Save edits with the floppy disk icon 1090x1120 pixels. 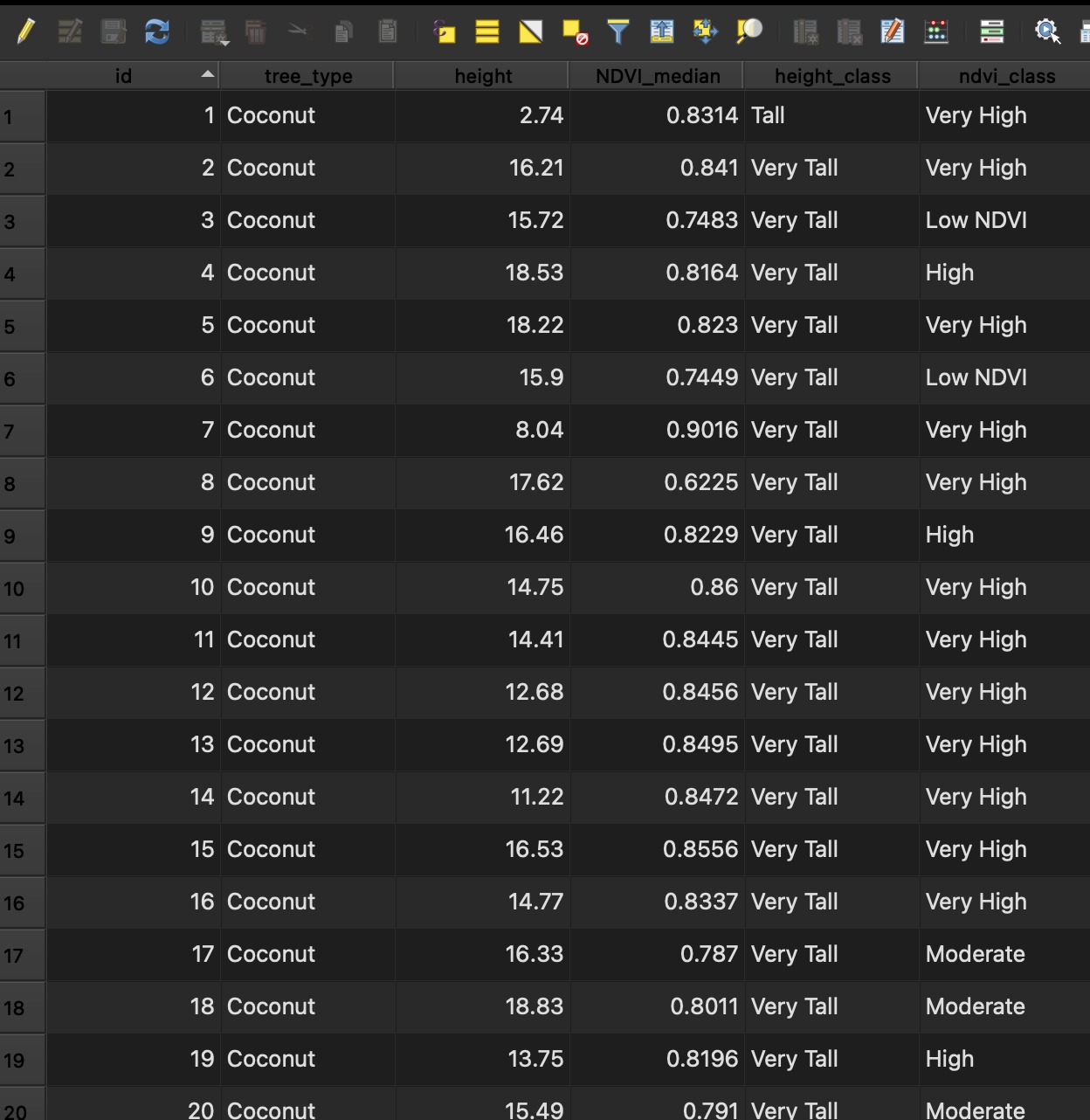click(x=114, y=32)
